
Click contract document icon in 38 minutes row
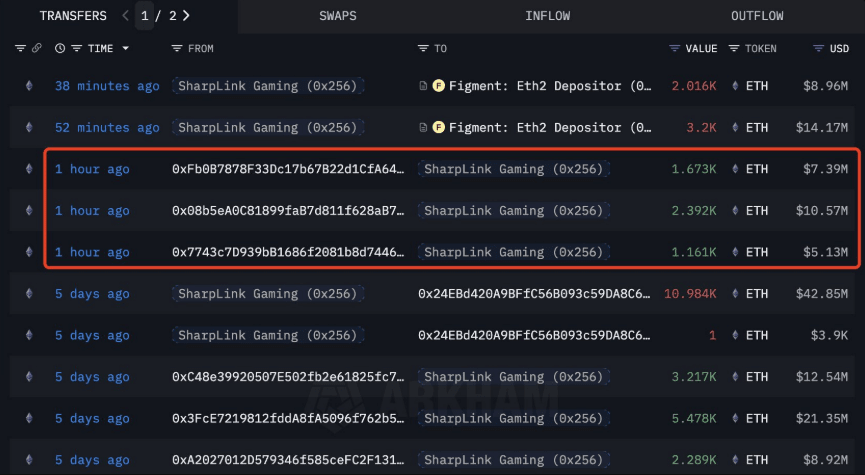423,86
